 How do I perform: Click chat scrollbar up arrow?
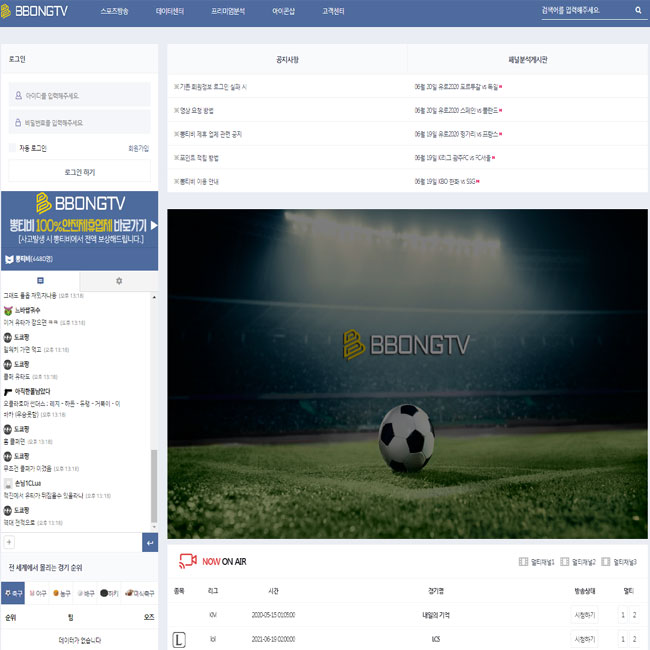[154, 297]
